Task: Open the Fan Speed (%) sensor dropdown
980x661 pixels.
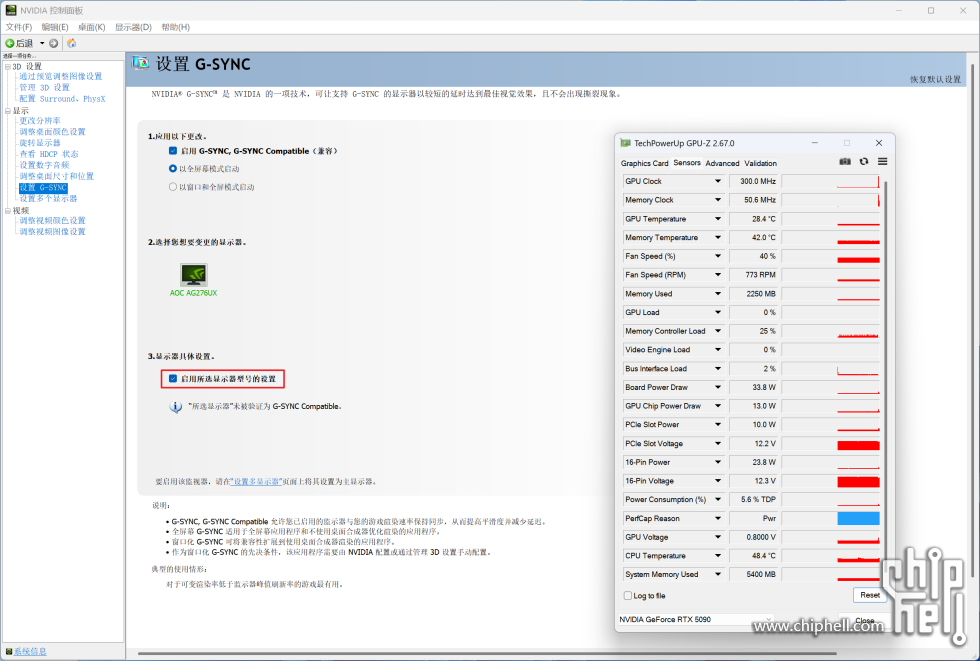Action: click(x=718, y=256)
